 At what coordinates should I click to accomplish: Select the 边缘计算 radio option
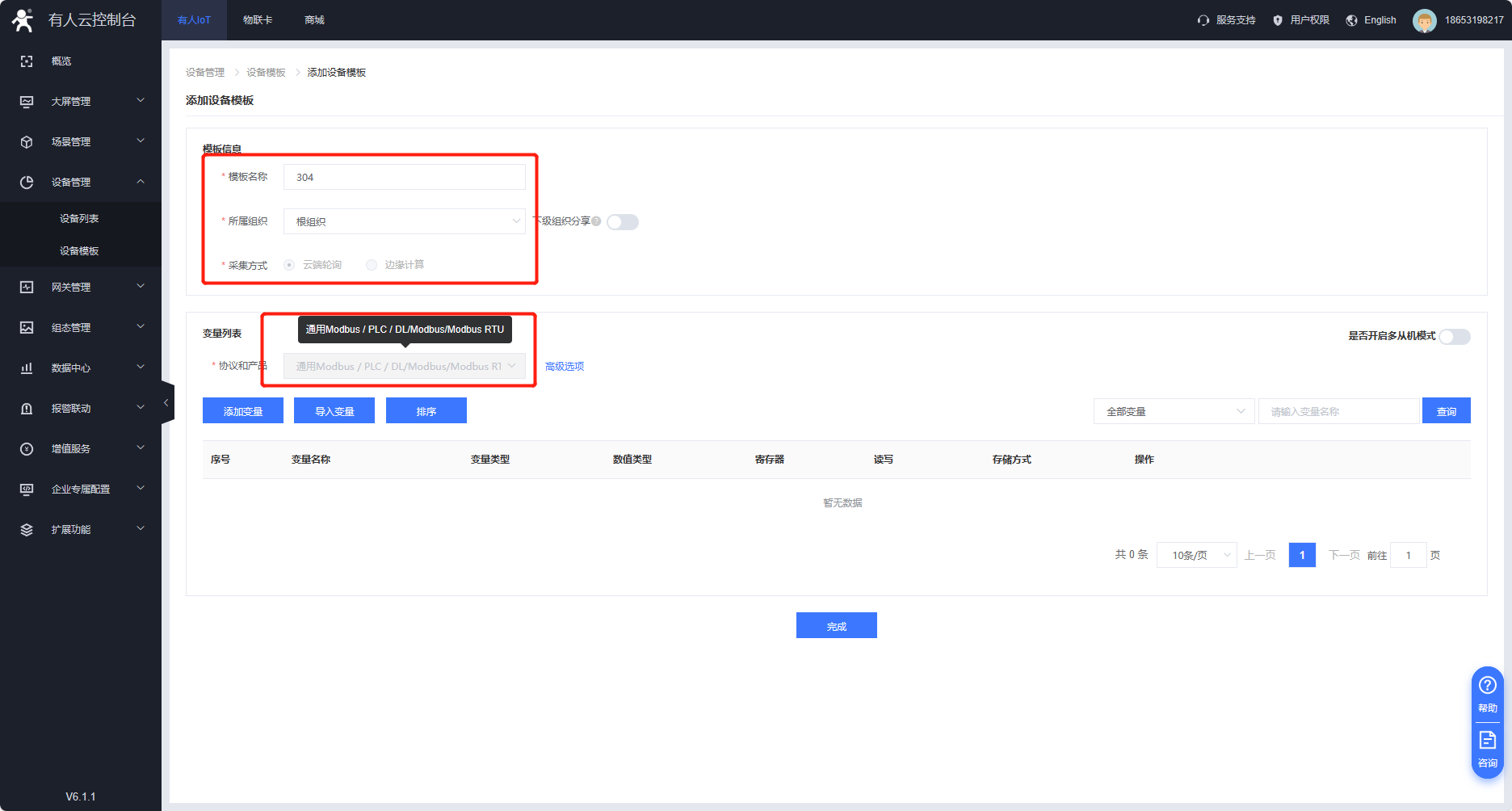[372, 265]
